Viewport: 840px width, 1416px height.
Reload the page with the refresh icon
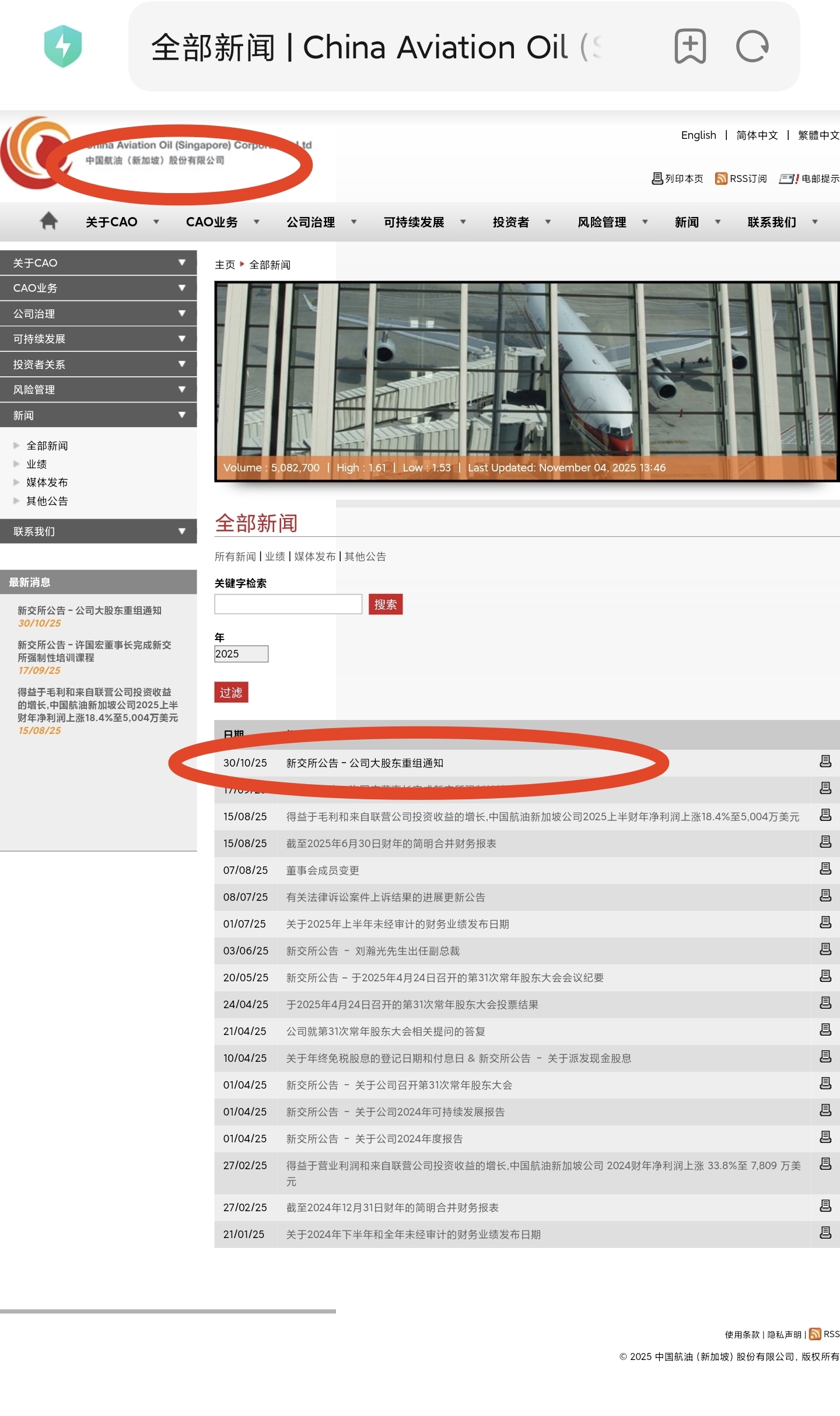coord(752,46)
